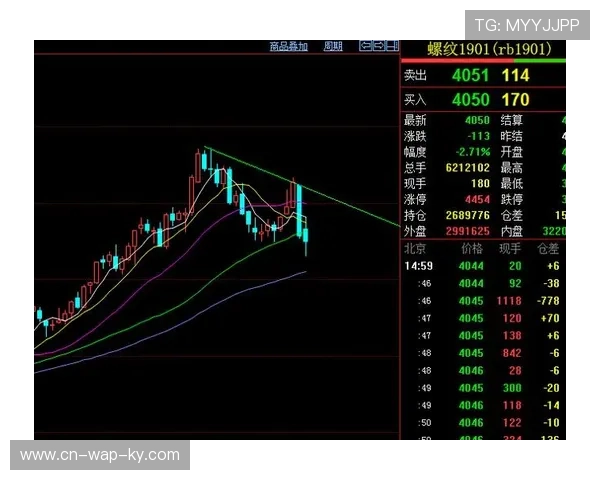Select the 总手 value 6212102
The width and height of the screenshot is (600, 480).
pyautogui.click(x=468, y=168)
